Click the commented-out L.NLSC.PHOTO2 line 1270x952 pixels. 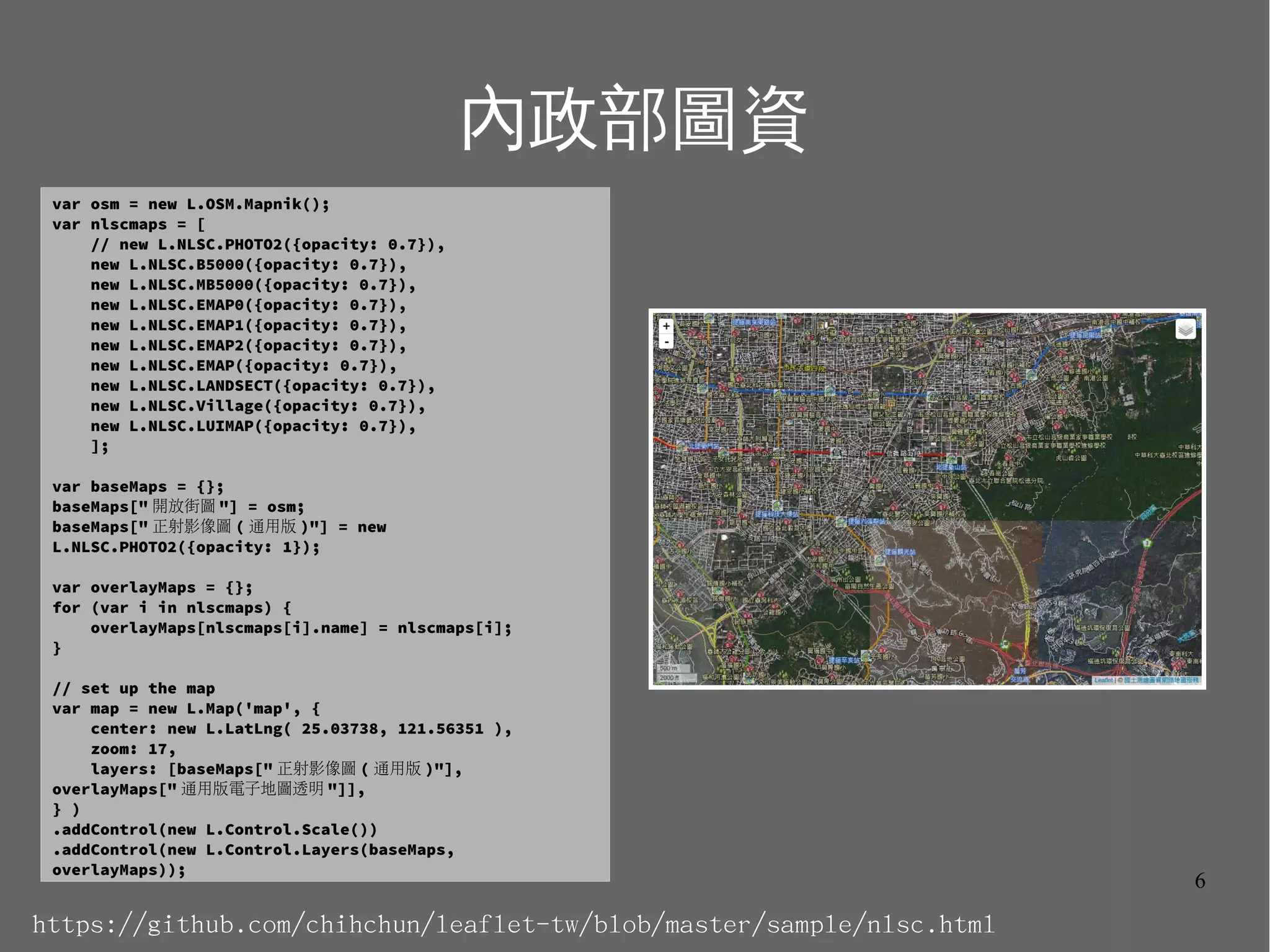(x=268, y=245)
